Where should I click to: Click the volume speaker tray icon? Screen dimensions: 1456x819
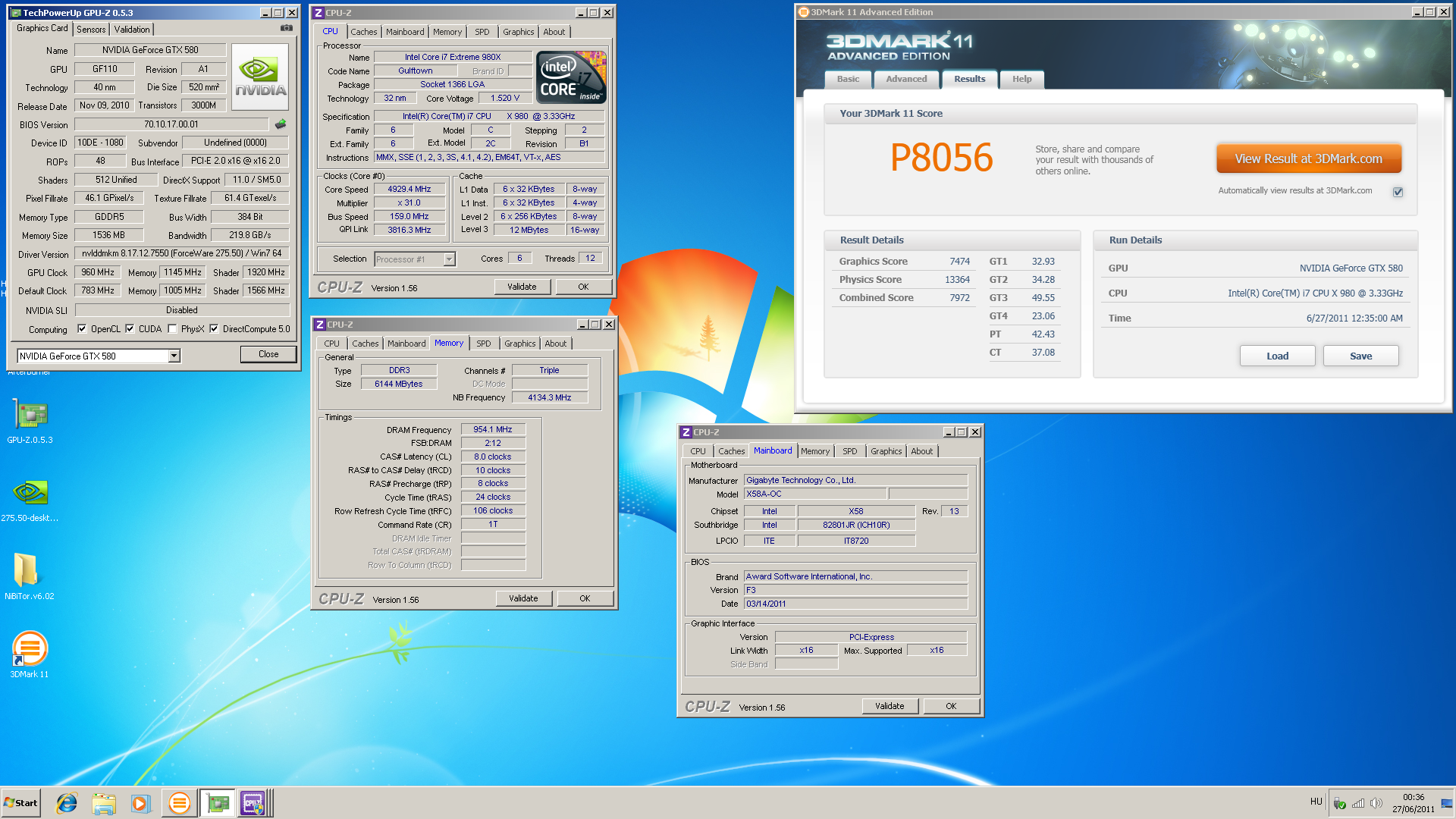click(x=1376, y=803)
